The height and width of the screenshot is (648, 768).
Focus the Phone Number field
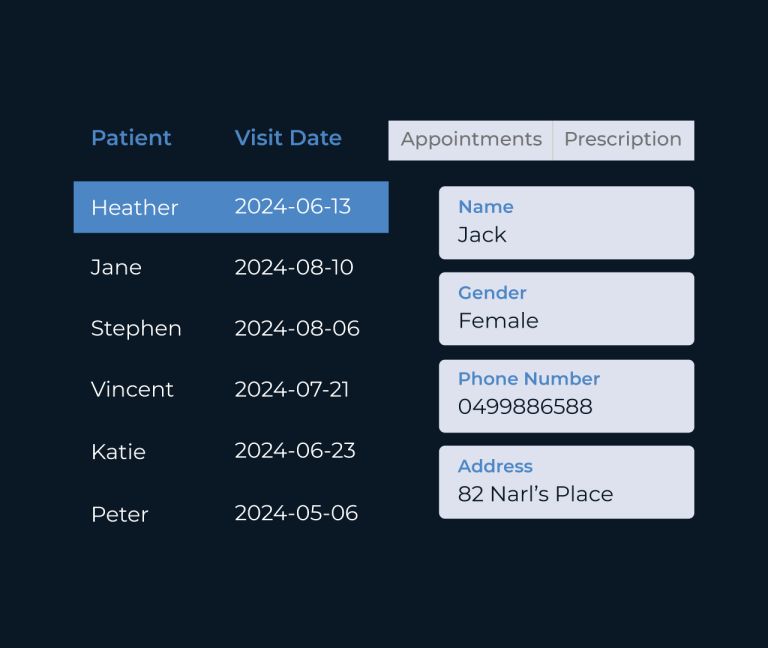(566, 396)
